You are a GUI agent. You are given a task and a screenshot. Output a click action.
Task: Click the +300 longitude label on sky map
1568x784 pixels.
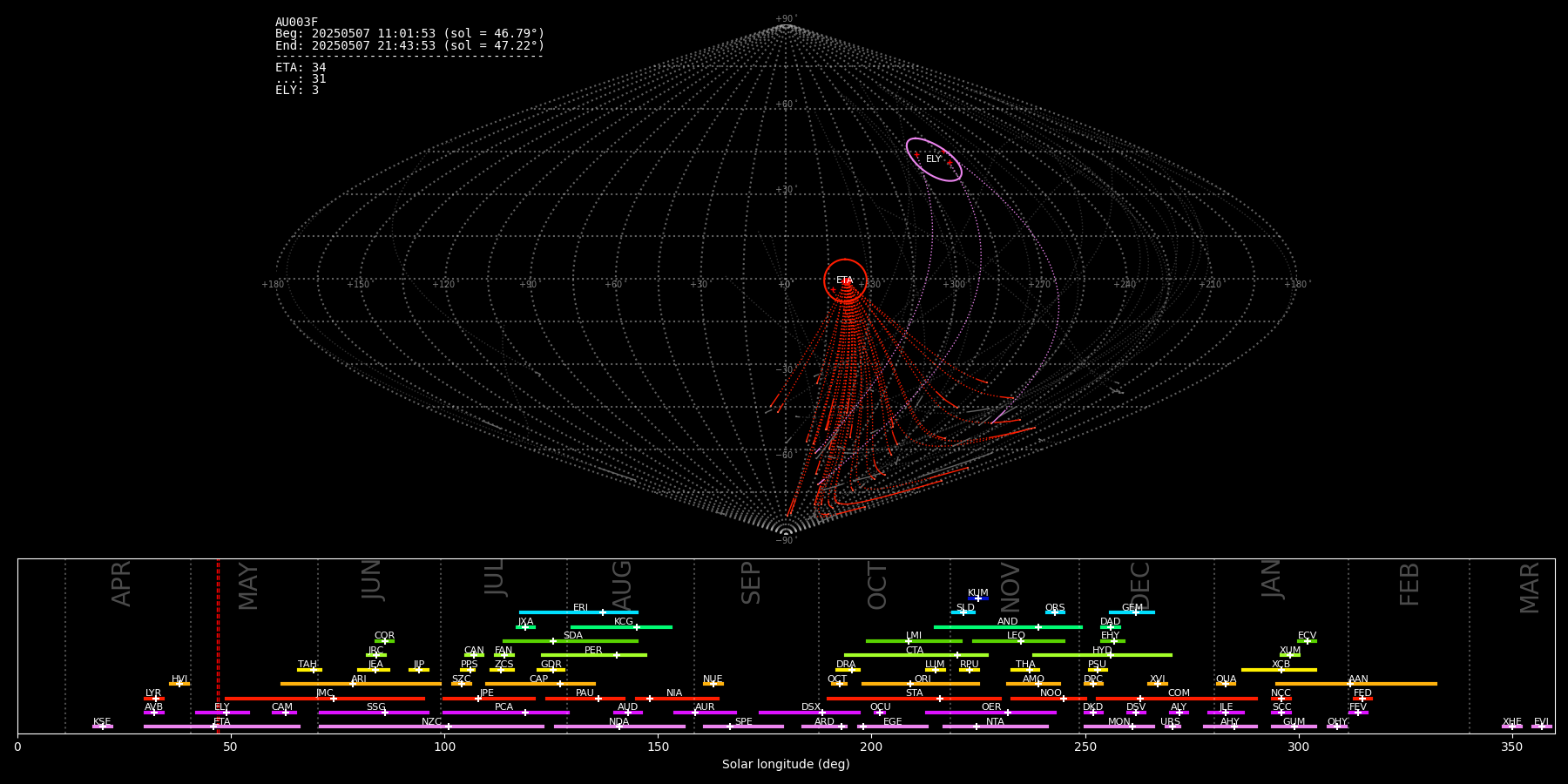pos(955,285)
